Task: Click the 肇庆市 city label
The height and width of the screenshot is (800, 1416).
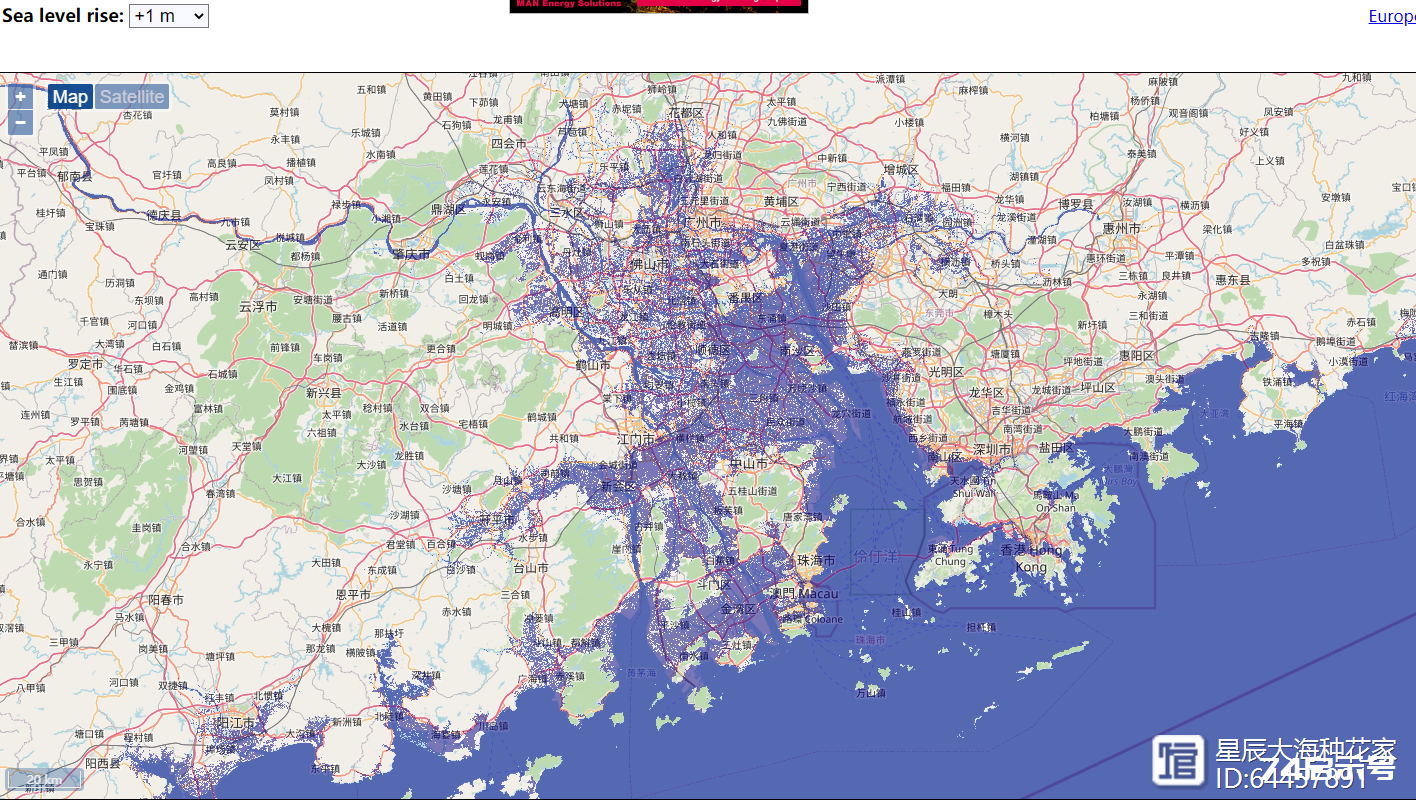Action: click(x=411, y=254)
